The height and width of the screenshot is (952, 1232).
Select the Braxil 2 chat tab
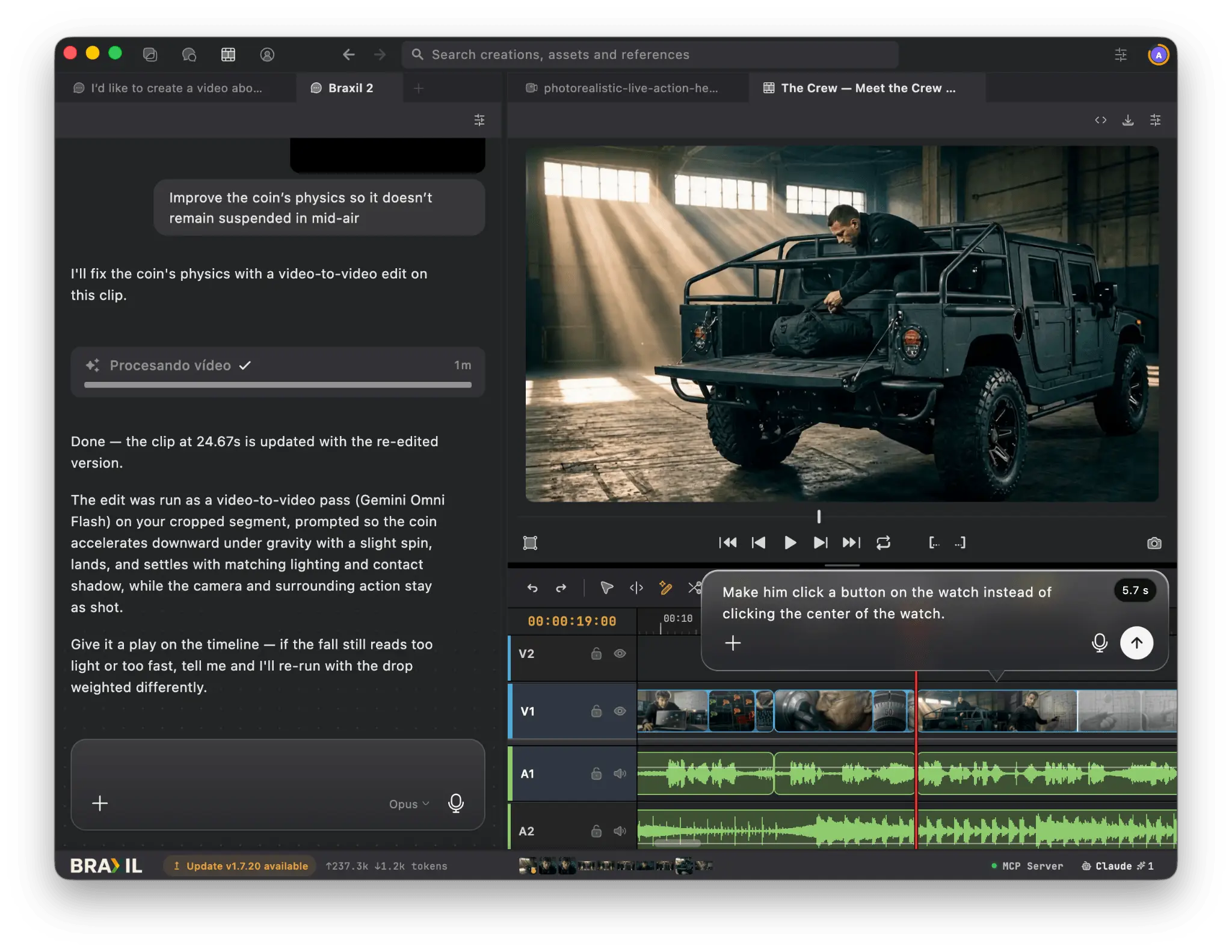click(350, 88)
